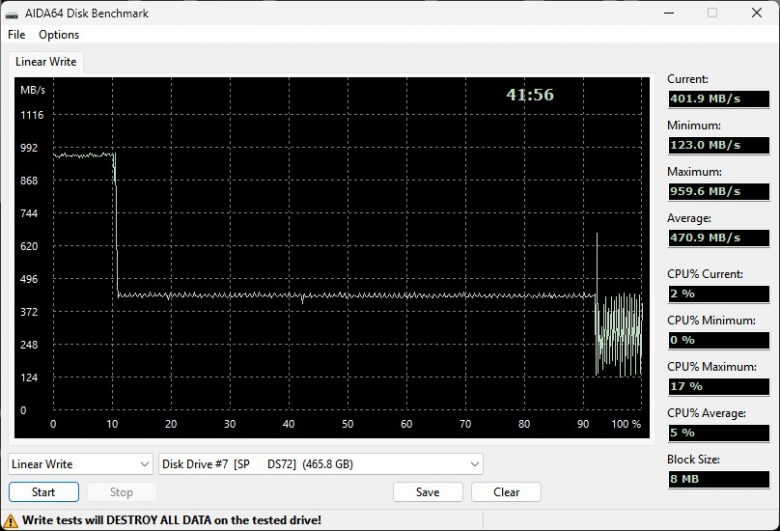Click the 1116 y-axis label
The image size is (780, 531).
point(32,115)
